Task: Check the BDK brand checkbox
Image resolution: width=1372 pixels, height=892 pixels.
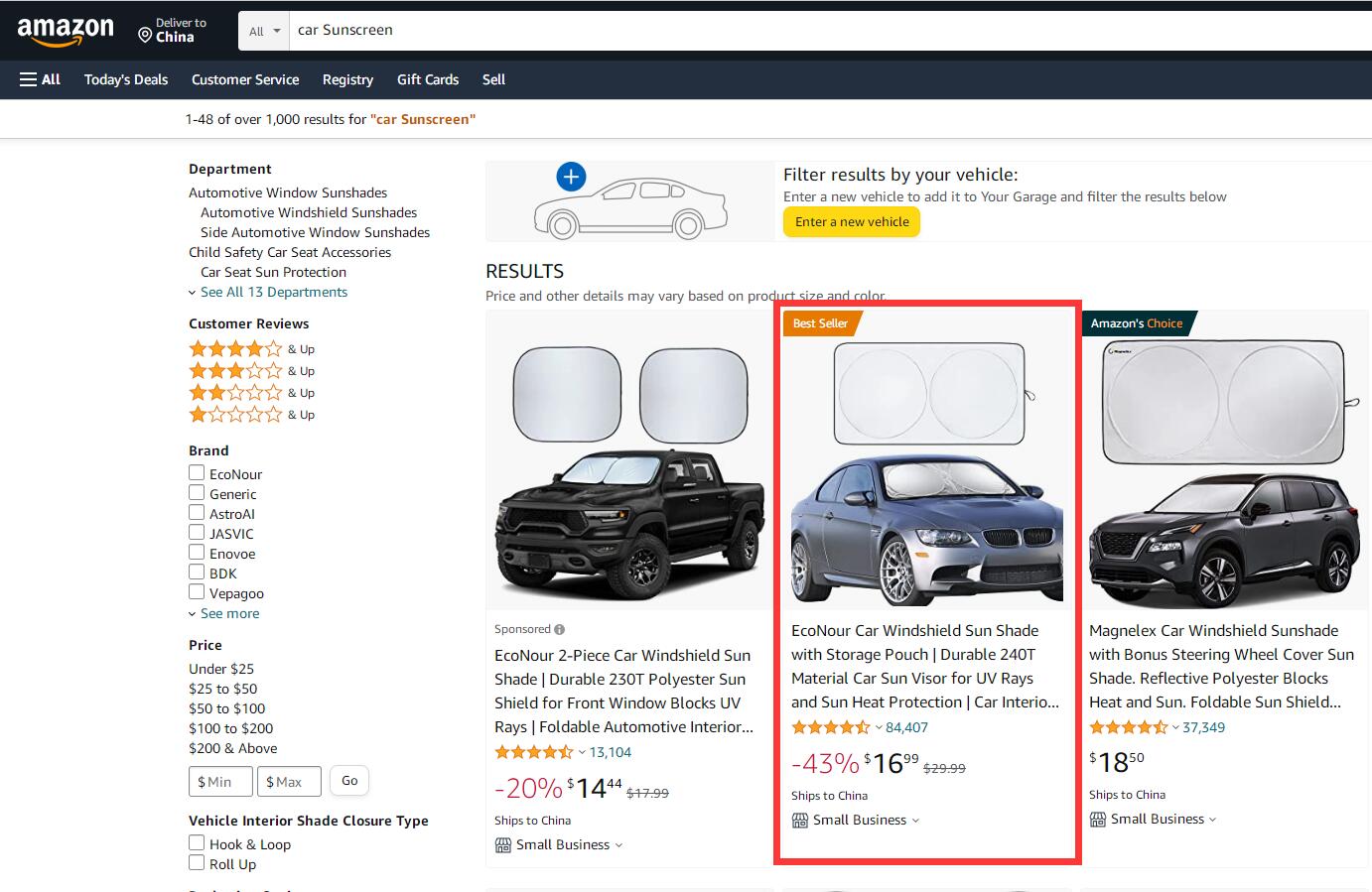Action: click(197, 573)
